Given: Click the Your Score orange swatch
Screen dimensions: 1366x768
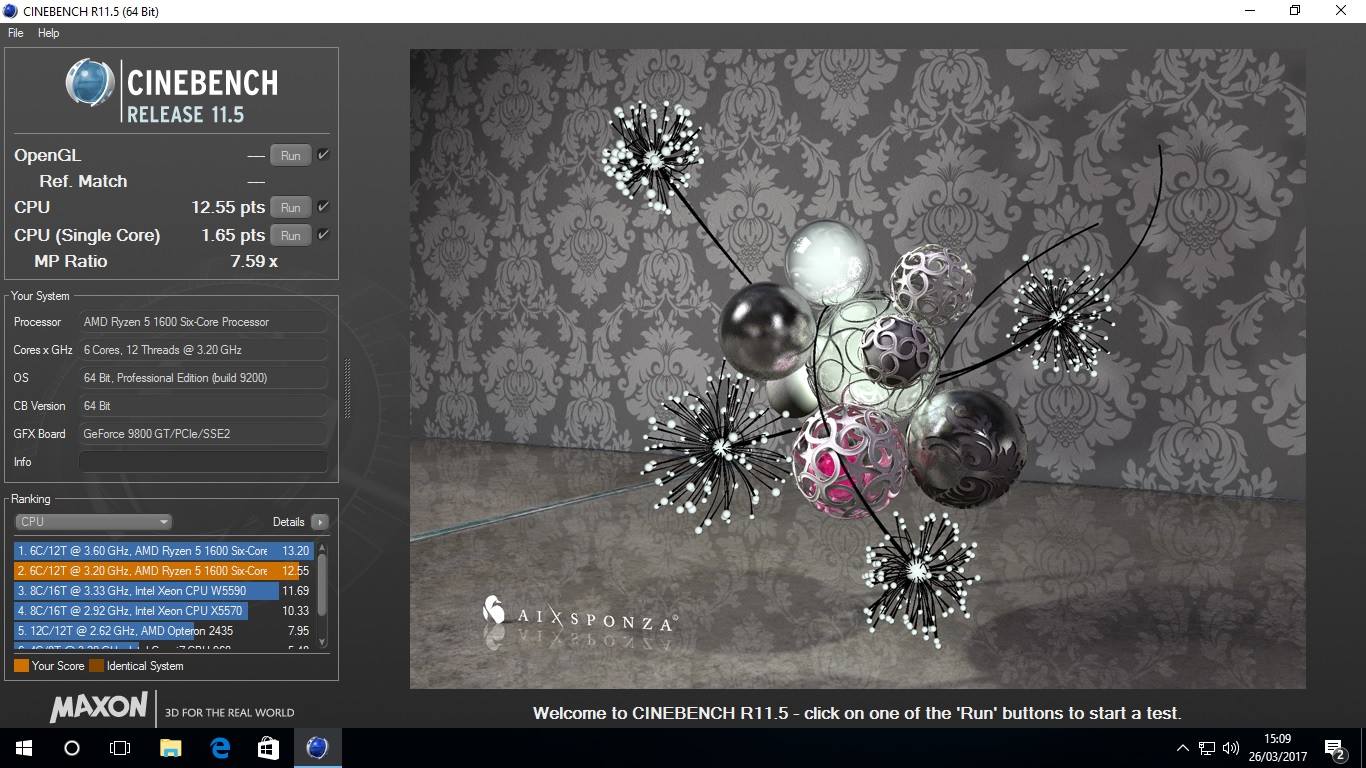Looking at the screenshot, I should click(21, 666).
